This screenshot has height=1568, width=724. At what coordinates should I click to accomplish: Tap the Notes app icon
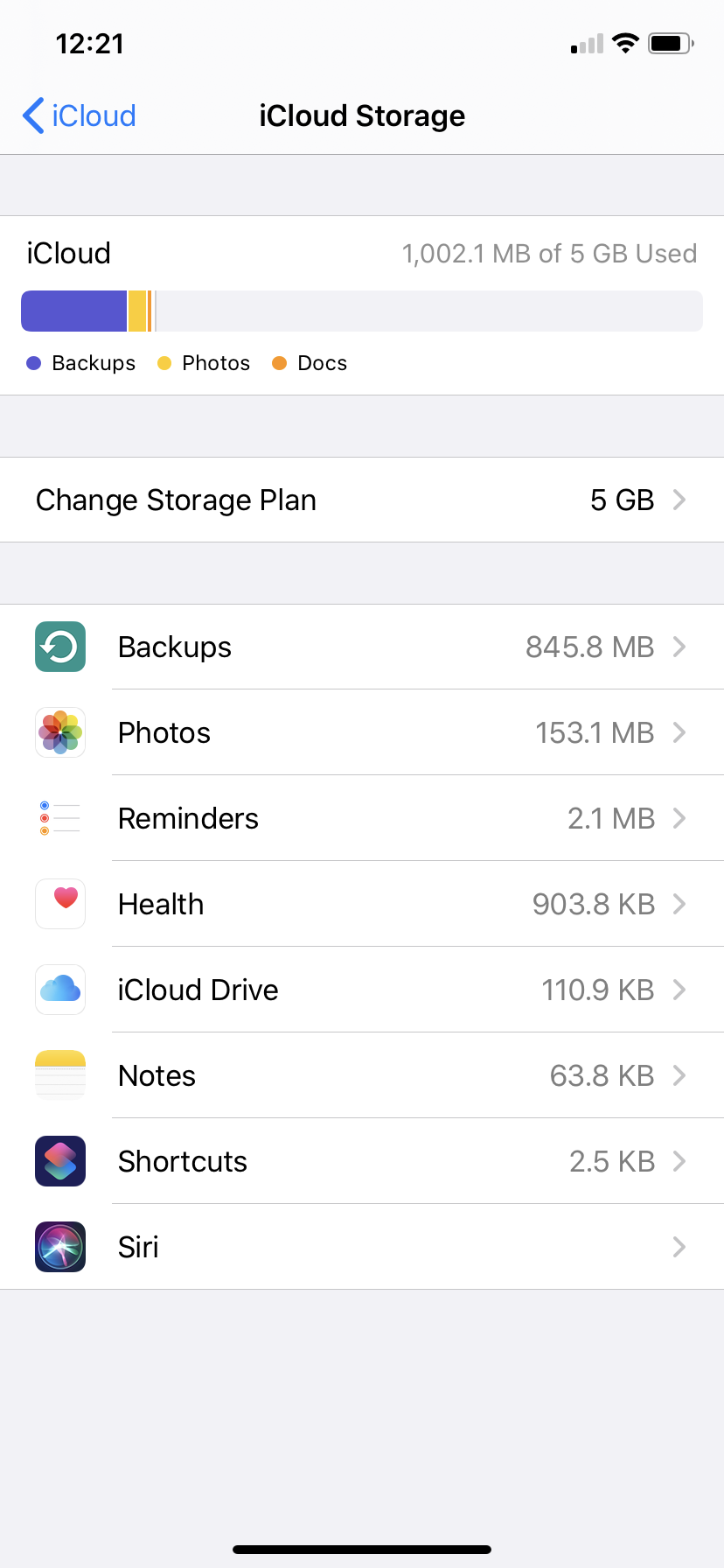click(x=60, y=1075)
